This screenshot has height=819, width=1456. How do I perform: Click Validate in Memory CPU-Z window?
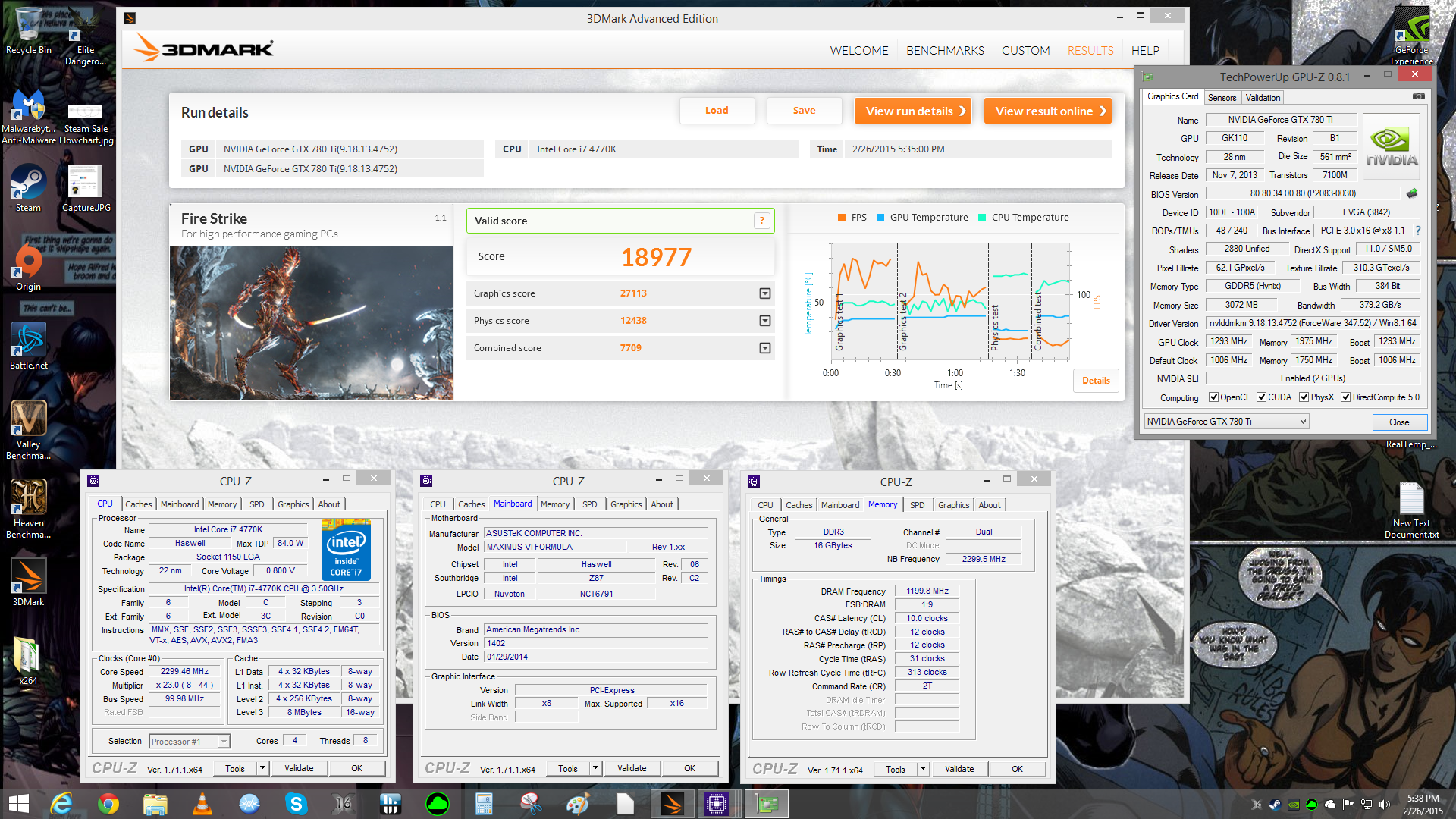pyautogui.click(x=959, y=769)
